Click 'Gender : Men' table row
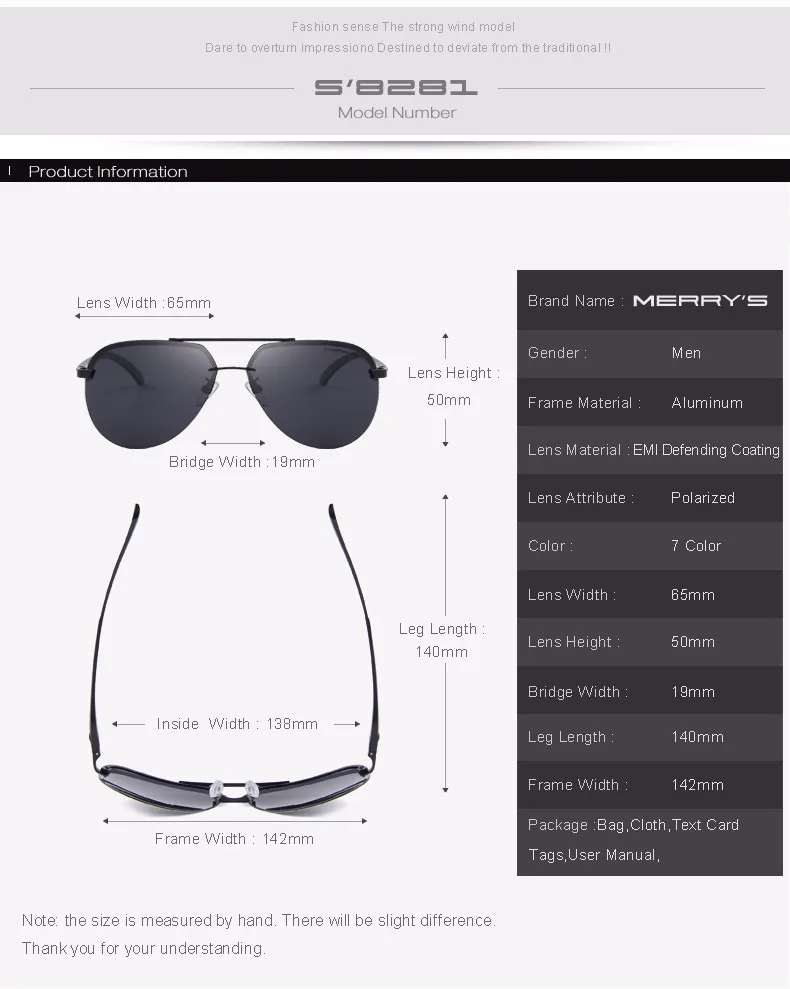Image resolution: width=790 pixels, height=989 pixels. pyautogui.click(x=650, y=353)
